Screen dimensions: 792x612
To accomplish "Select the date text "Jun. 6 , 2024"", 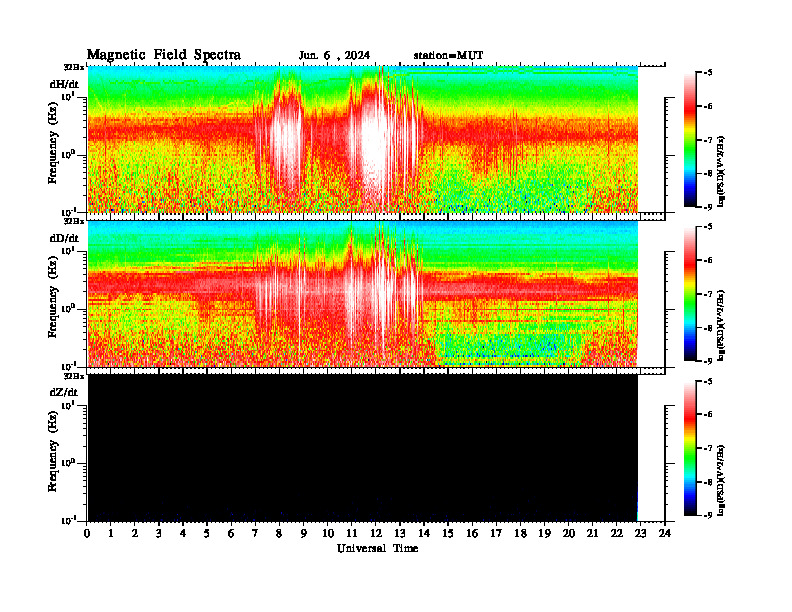I will pyautogui.click(x=334, y=56).
